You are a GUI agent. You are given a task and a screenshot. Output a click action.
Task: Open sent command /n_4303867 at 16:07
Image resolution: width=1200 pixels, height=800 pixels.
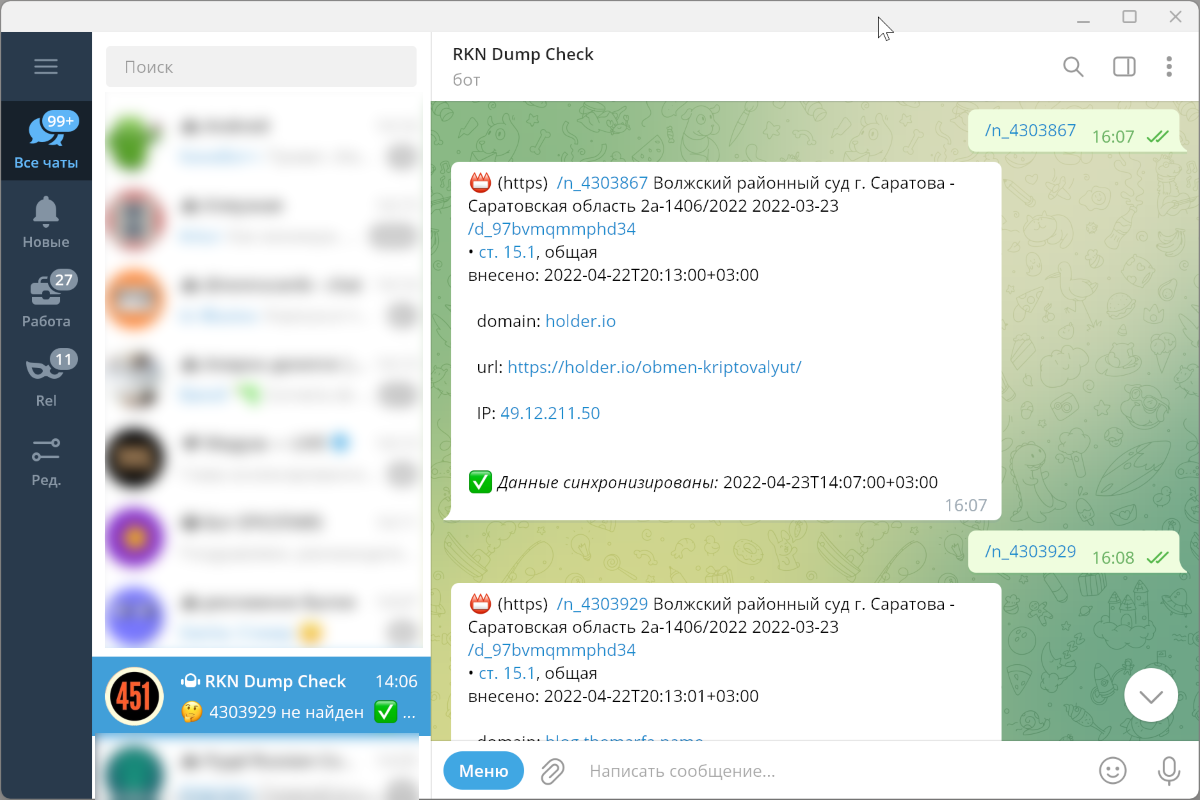(x=1030, y=130)
